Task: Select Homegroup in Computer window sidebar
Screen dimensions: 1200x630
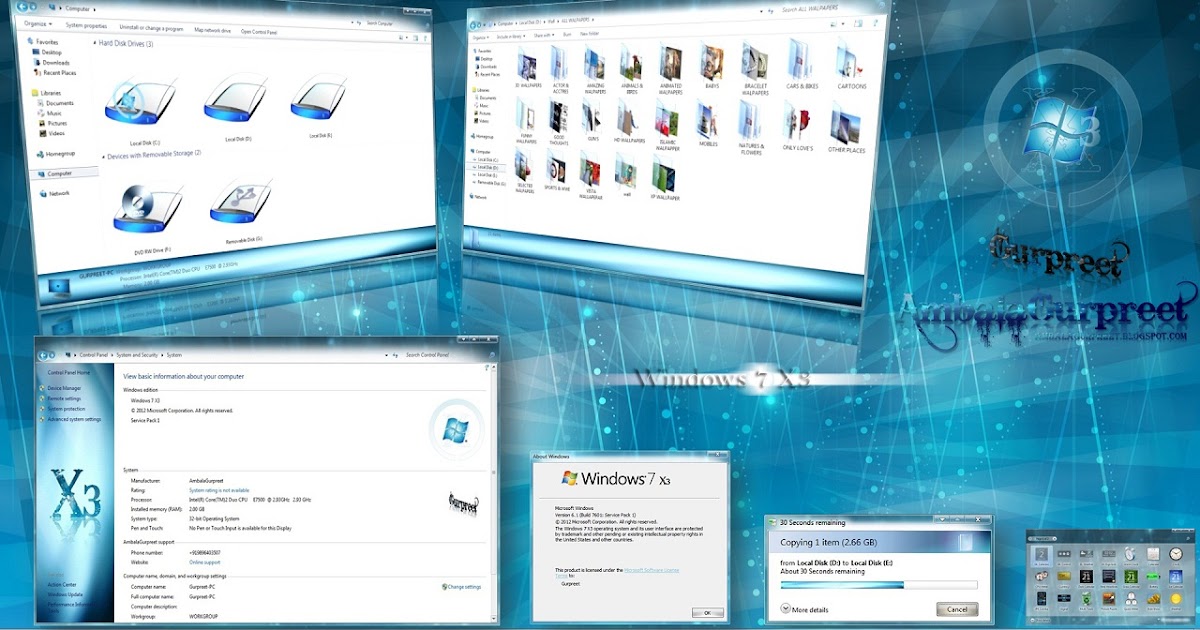Action: tap(53, 154)
